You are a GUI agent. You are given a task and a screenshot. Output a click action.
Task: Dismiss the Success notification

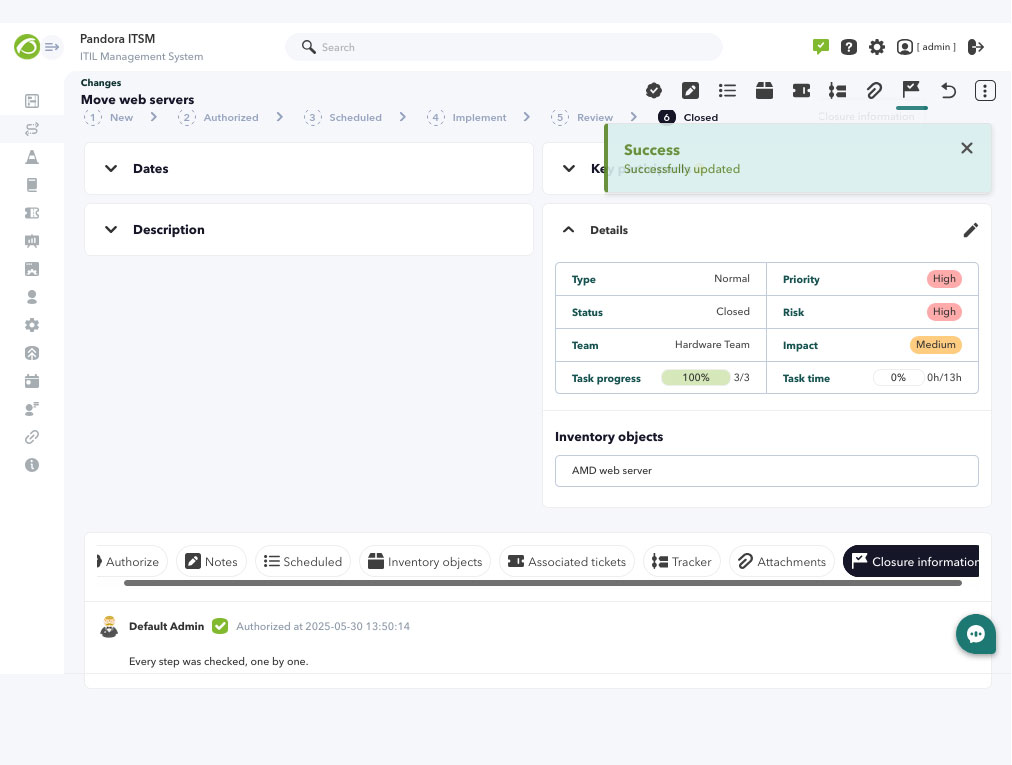point(967,148)
